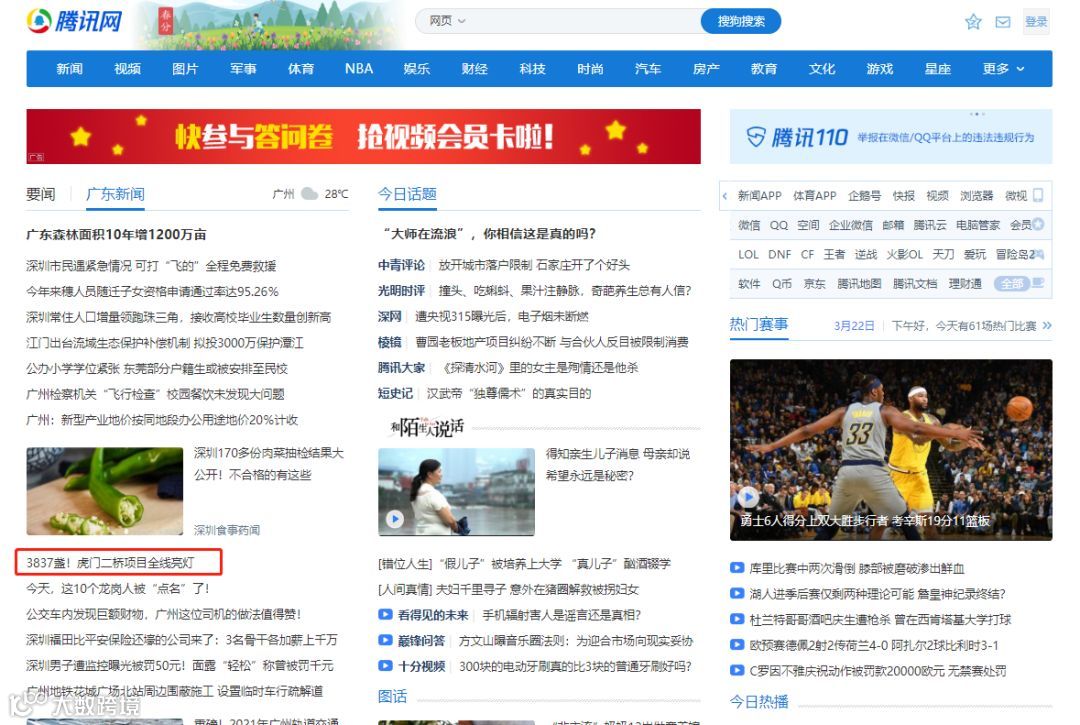Click the basketball game thumbnail
This screenshot has width=1080, height=725.
[x=891, y=450]
